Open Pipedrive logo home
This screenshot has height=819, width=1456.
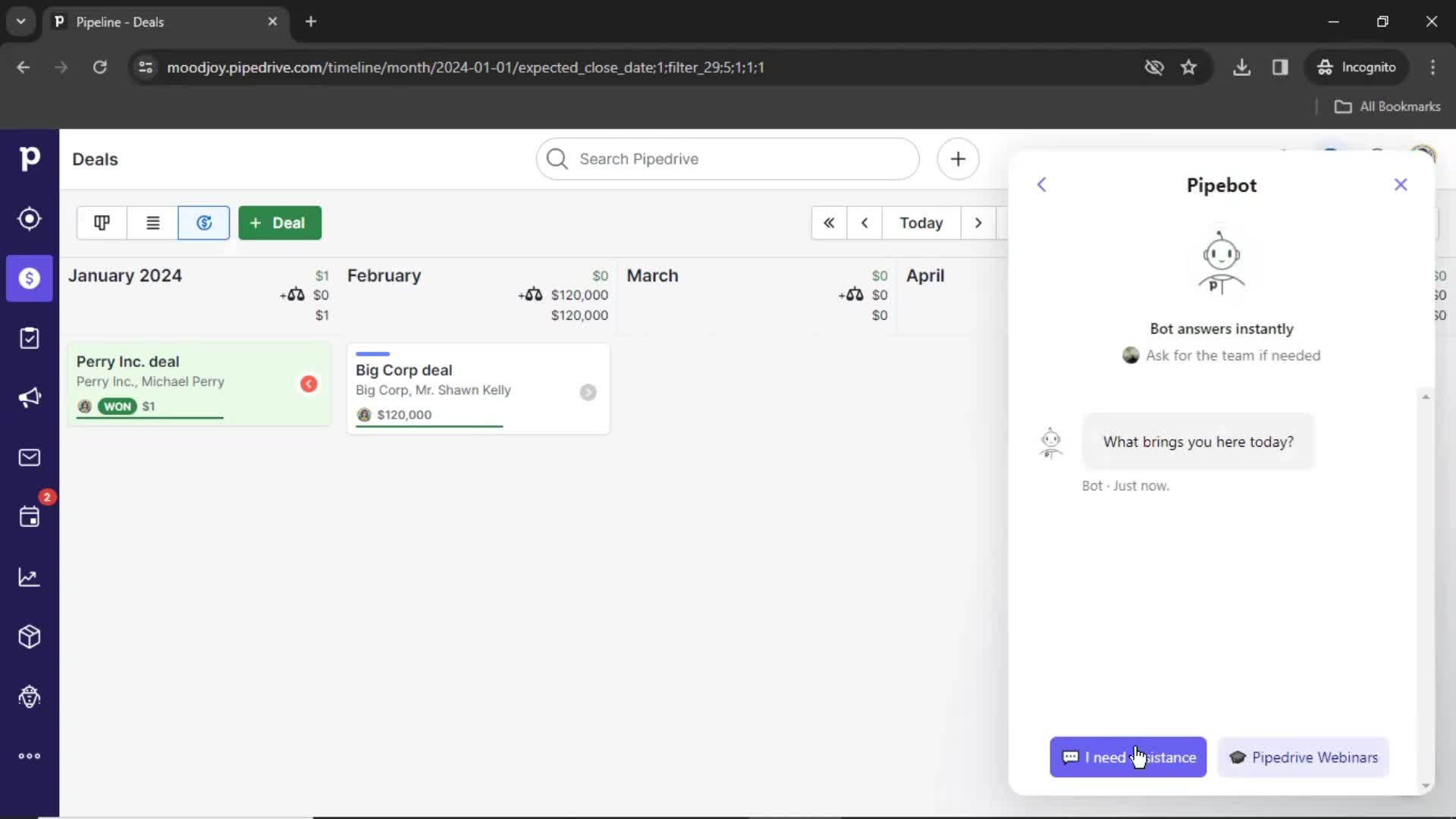click(29, 158)
